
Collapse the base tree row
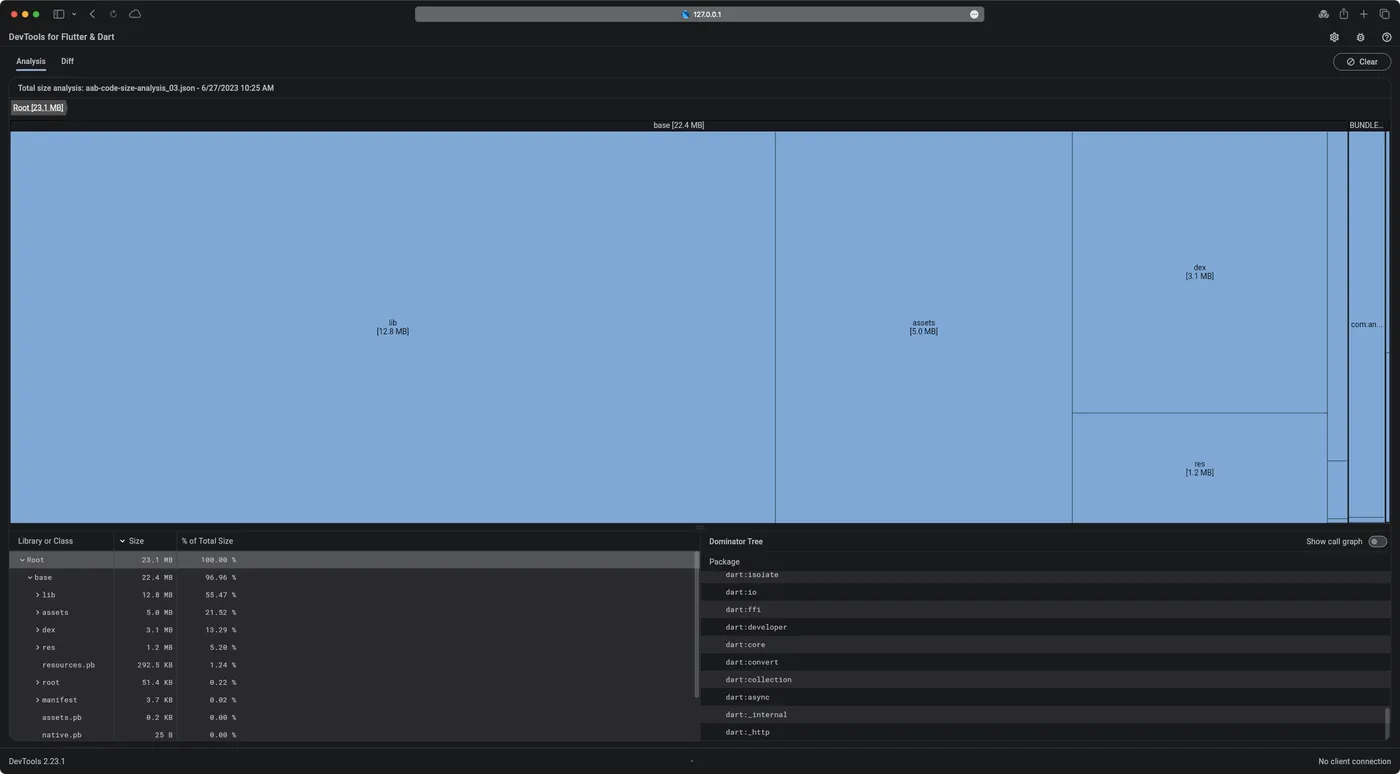pos(30,578)
